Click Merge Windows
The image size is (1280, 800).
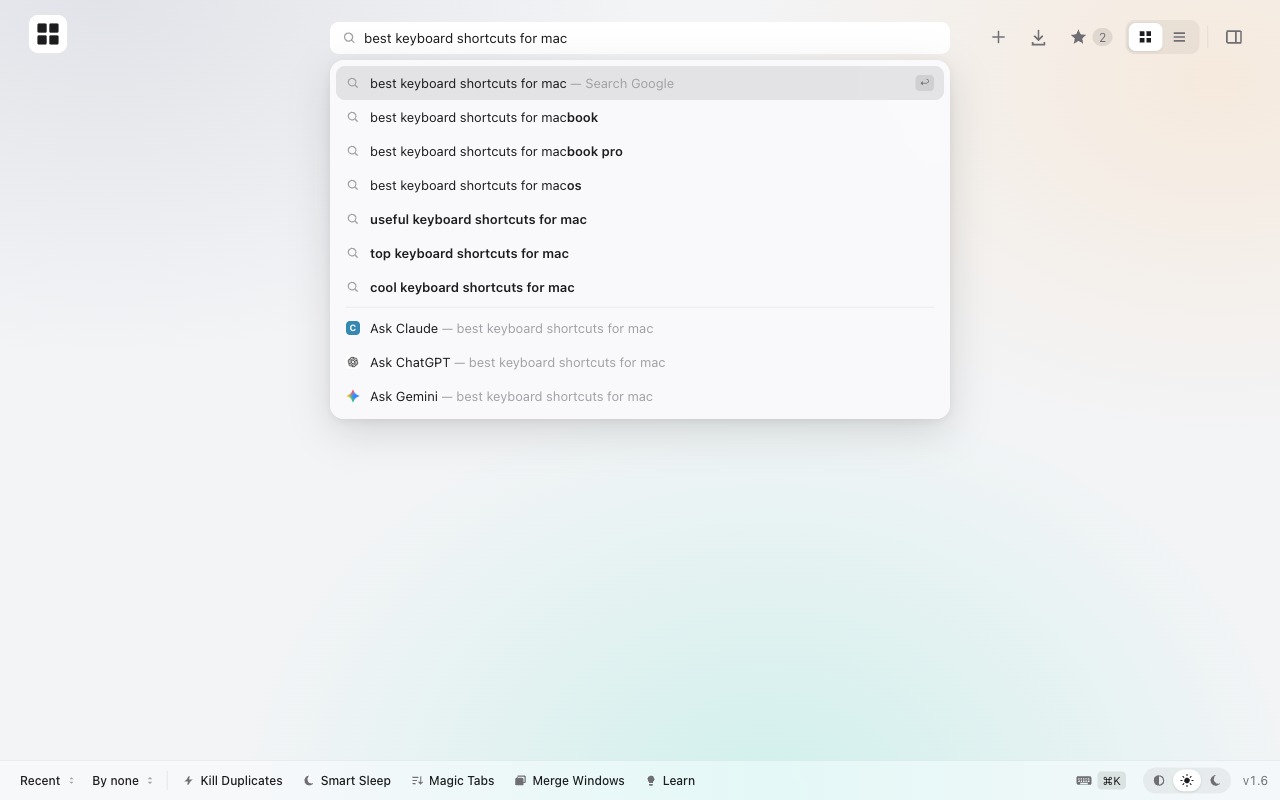click(x=569, y=781)
